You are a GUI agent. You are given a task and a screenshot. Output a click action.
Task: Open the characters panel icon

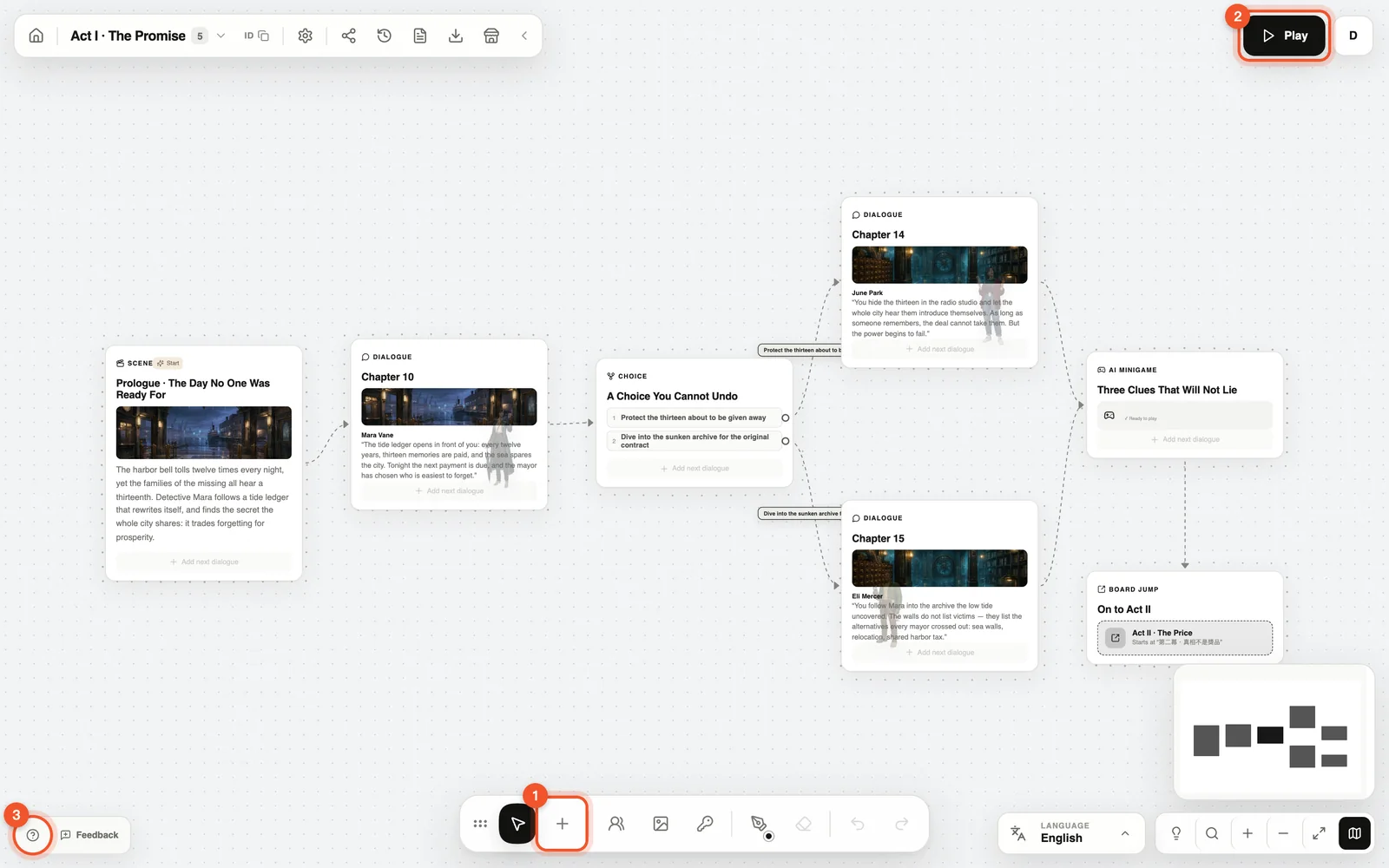[x=616, y=824]
